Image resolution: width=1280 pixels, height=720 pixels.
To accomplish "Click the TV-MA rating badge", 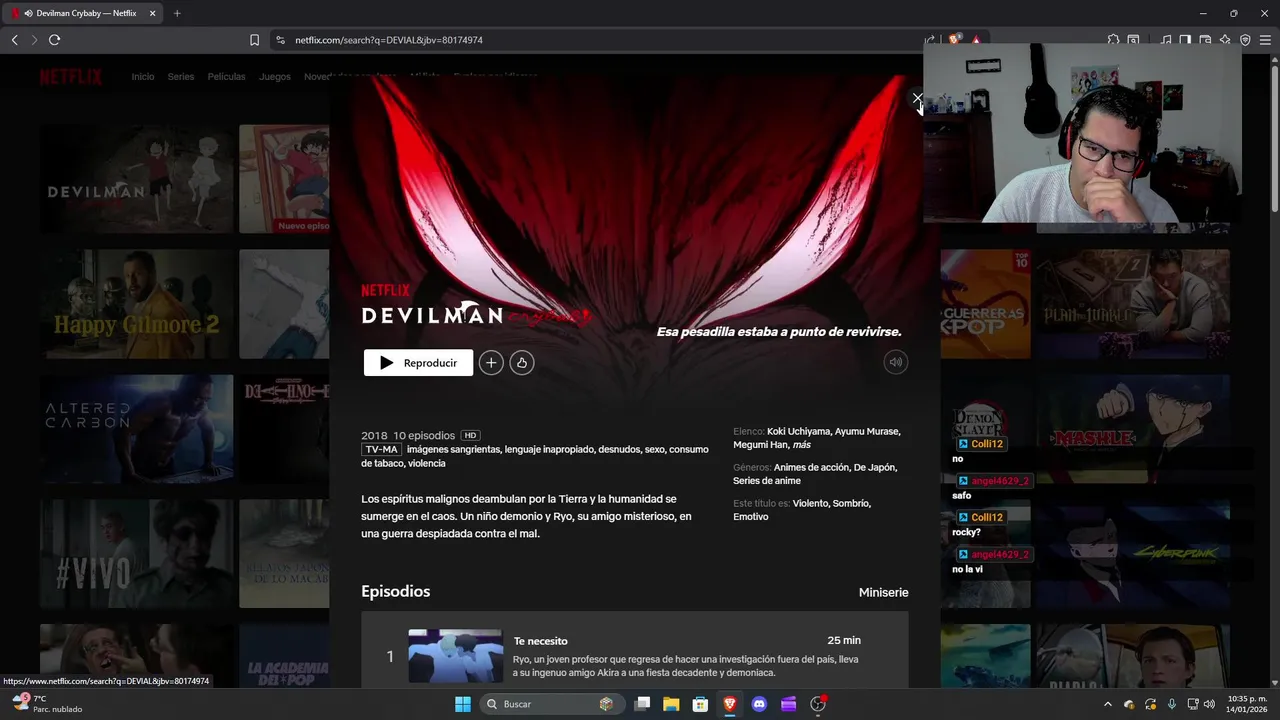I will 381,450.
